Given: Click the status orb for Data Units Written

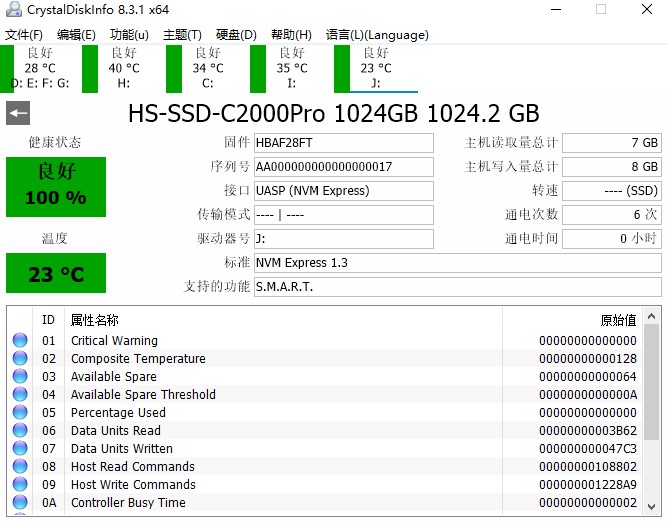Looking at the screenshot, I should tap(20, 448).
